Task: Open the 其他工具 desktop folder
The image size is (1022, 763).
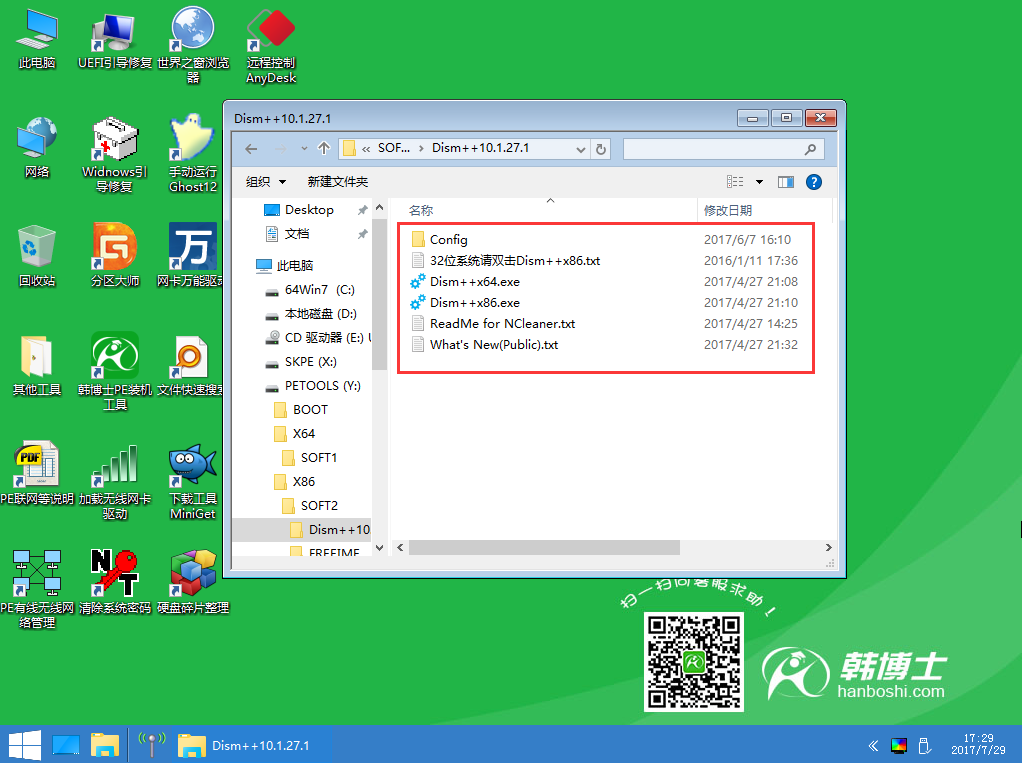Action: (37, 366)
